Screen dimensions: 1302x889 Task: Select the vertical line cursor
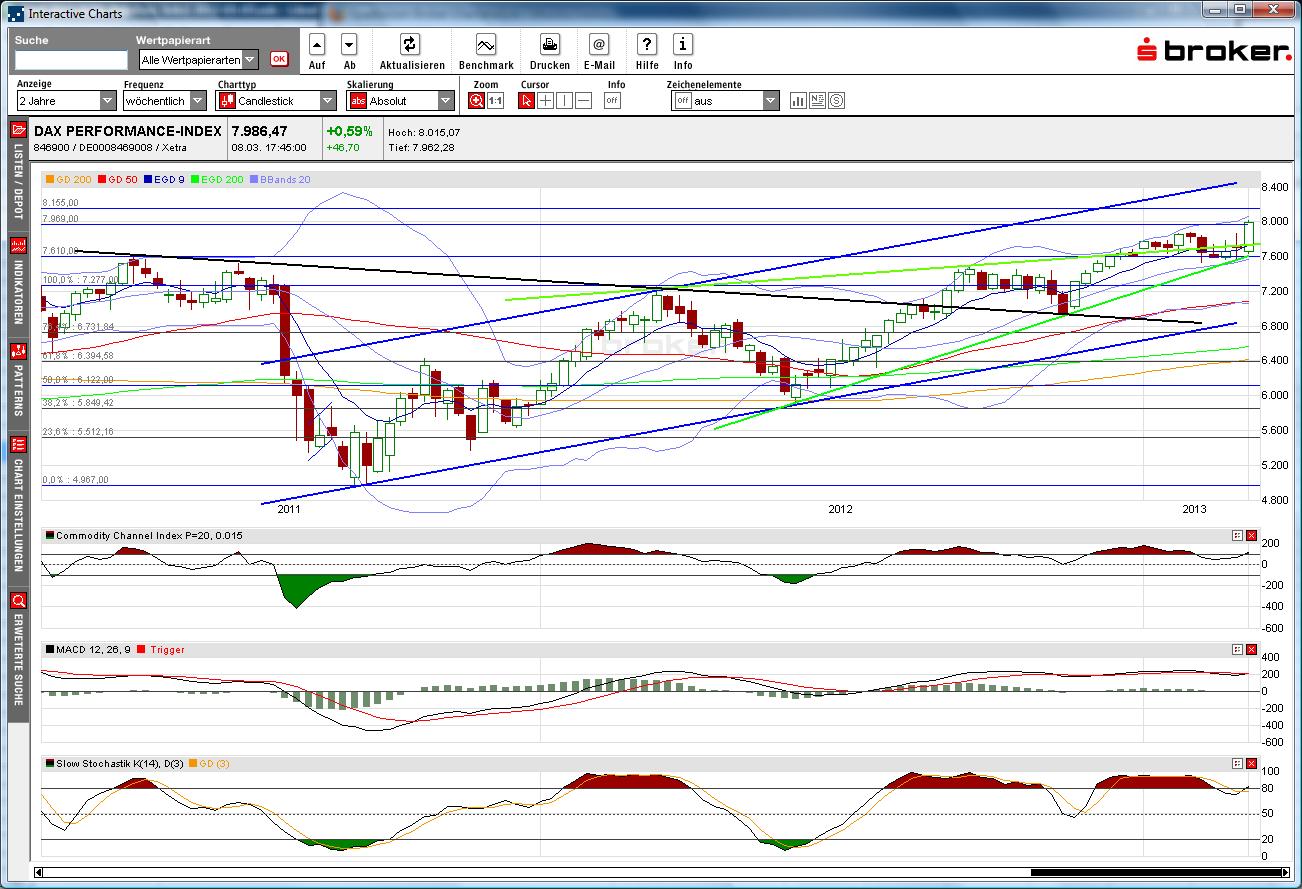(x=564, y=100)
